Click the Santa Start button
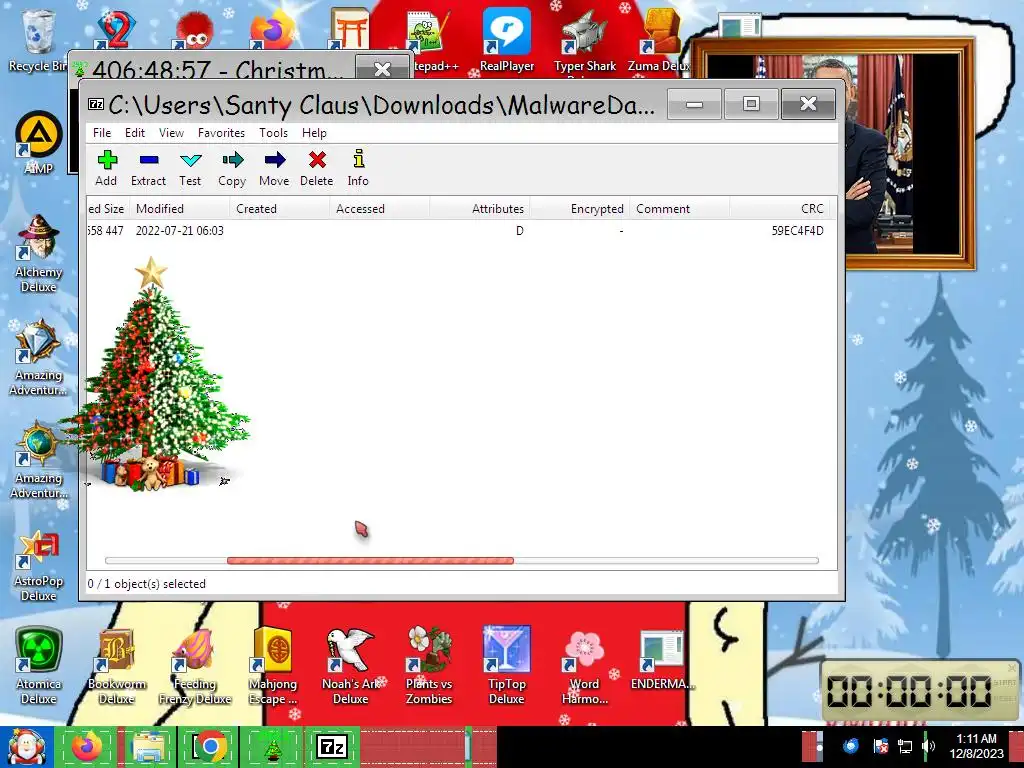Screen dimensions: 1024x768 [x=26, y=747]
